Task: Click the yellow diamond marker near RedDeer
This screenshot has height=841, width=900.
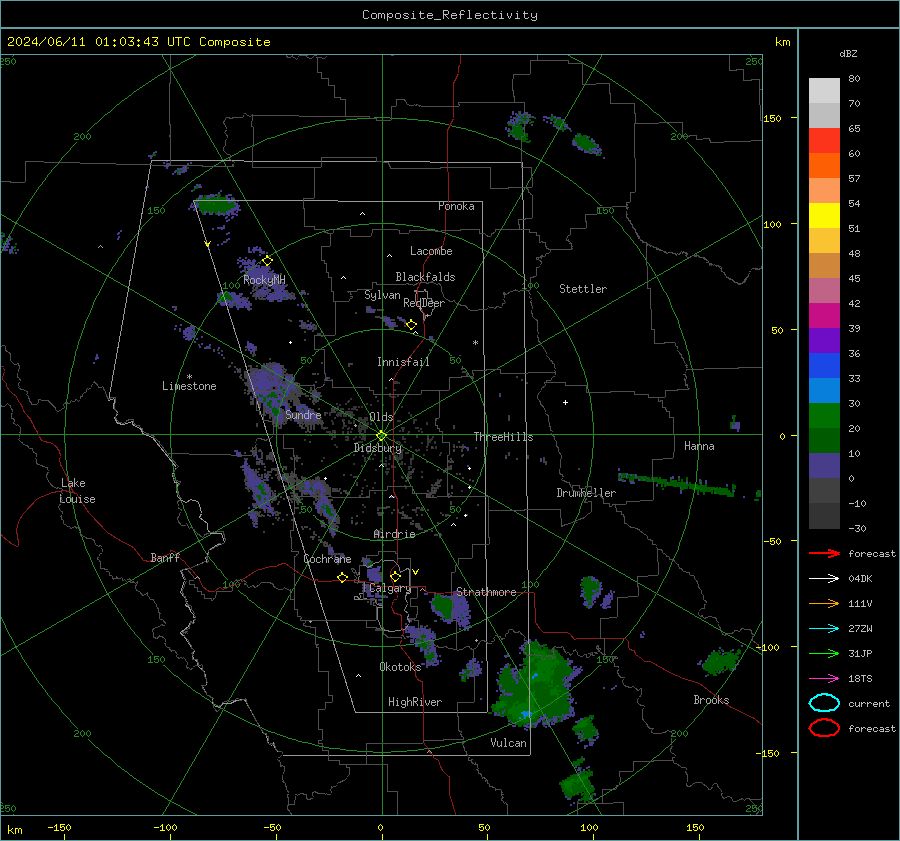Action: click(x=411, y=325)
